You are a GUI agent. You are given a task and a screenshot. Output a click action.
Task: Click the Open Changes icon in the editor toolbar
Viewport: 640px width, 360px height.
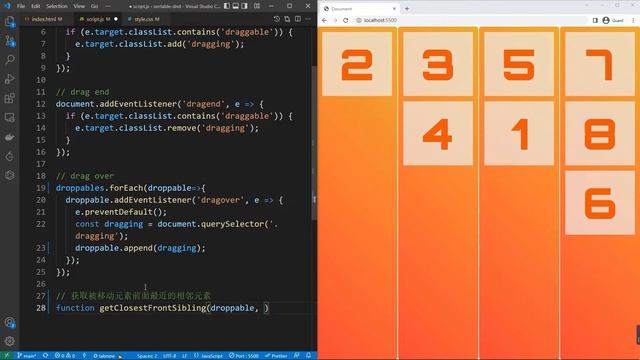287,19
